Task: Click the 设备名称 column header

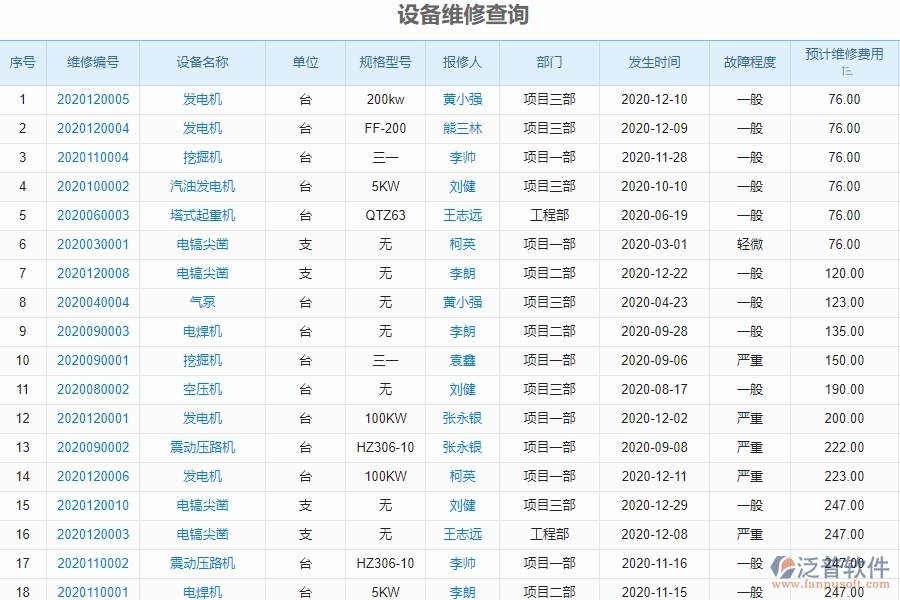Action: click(x=201, y=62)
